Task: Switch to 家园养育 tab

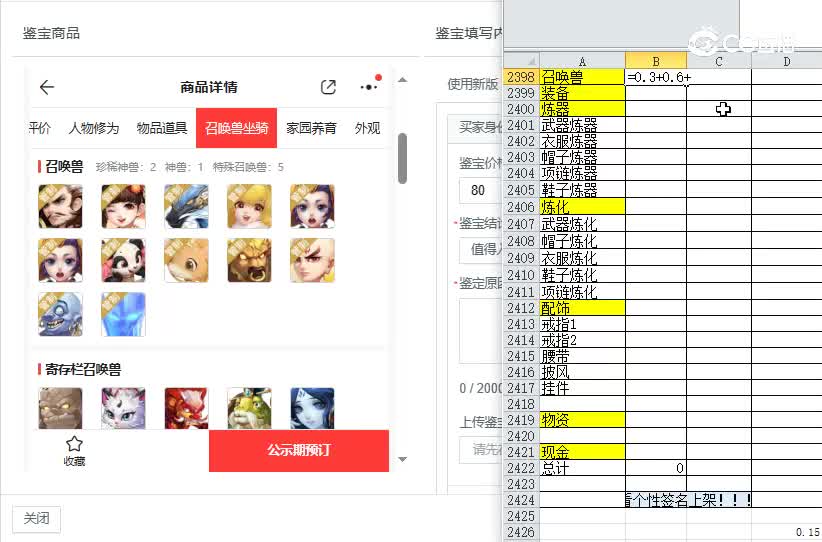Action: (x=311, y=128)
